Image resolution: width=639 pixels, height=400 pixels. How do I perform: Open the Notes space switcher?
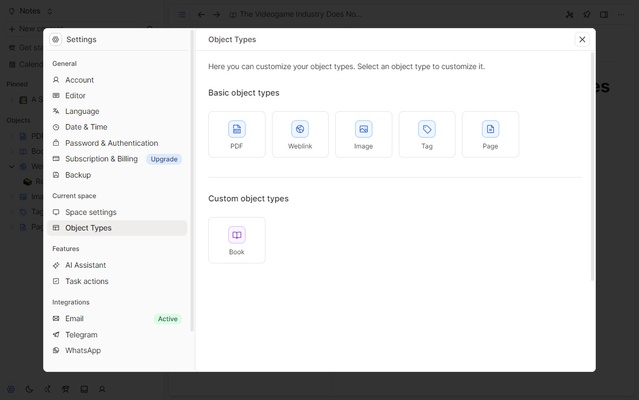coord(30,11)
